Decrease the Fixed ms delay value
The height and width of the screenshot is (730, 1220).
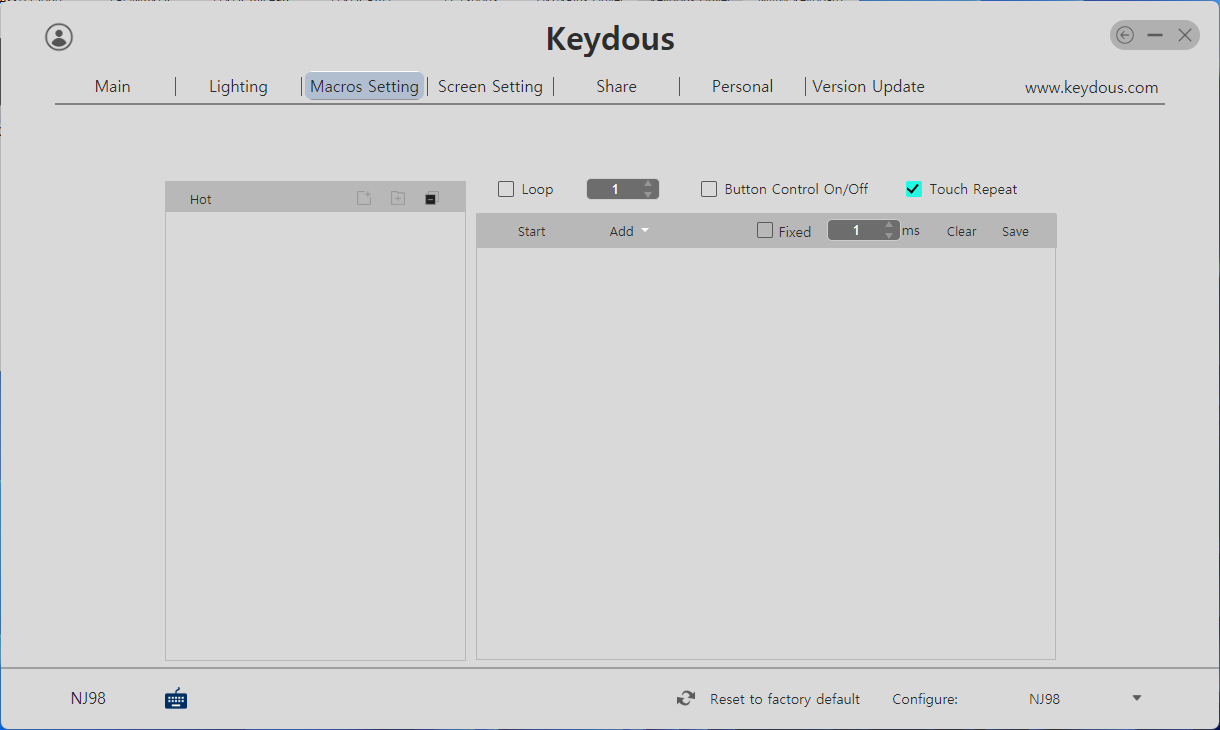[889, 235]
